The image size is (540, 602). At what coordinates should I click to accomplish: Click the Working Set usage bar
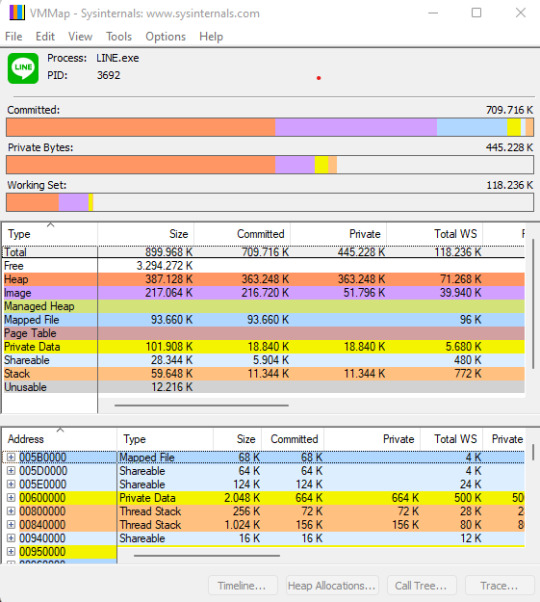(x=270, y=202)
